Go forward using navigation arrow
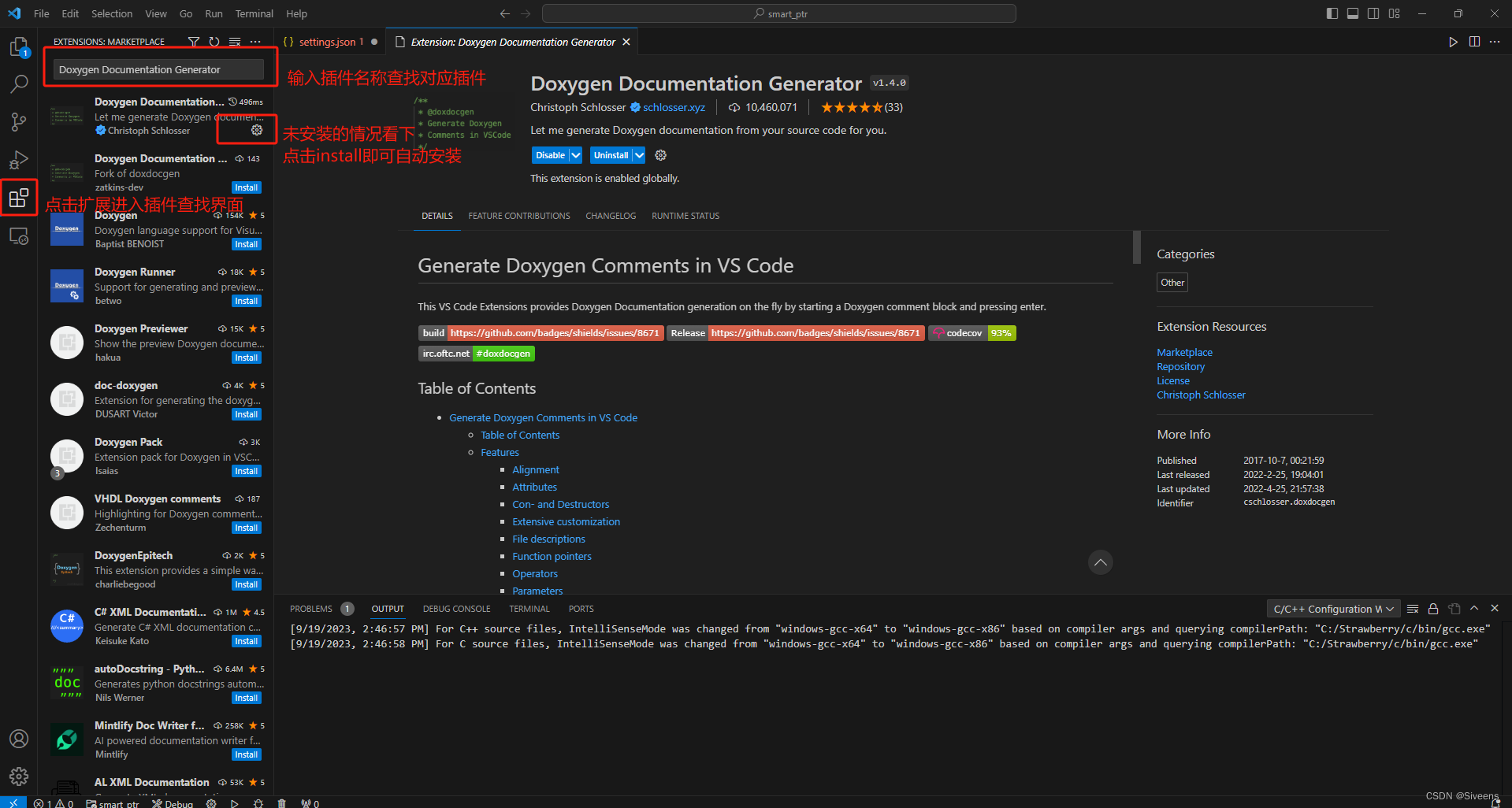Viewport: 1512px width, 808px height. click(526, 13)
